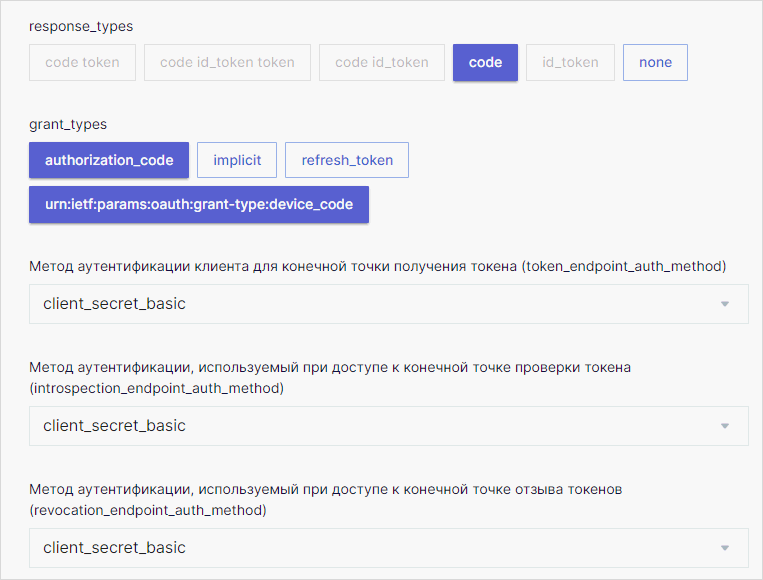Screen dimensions: 763x580
Task: Click the response_types label
Action: point(81,26)
